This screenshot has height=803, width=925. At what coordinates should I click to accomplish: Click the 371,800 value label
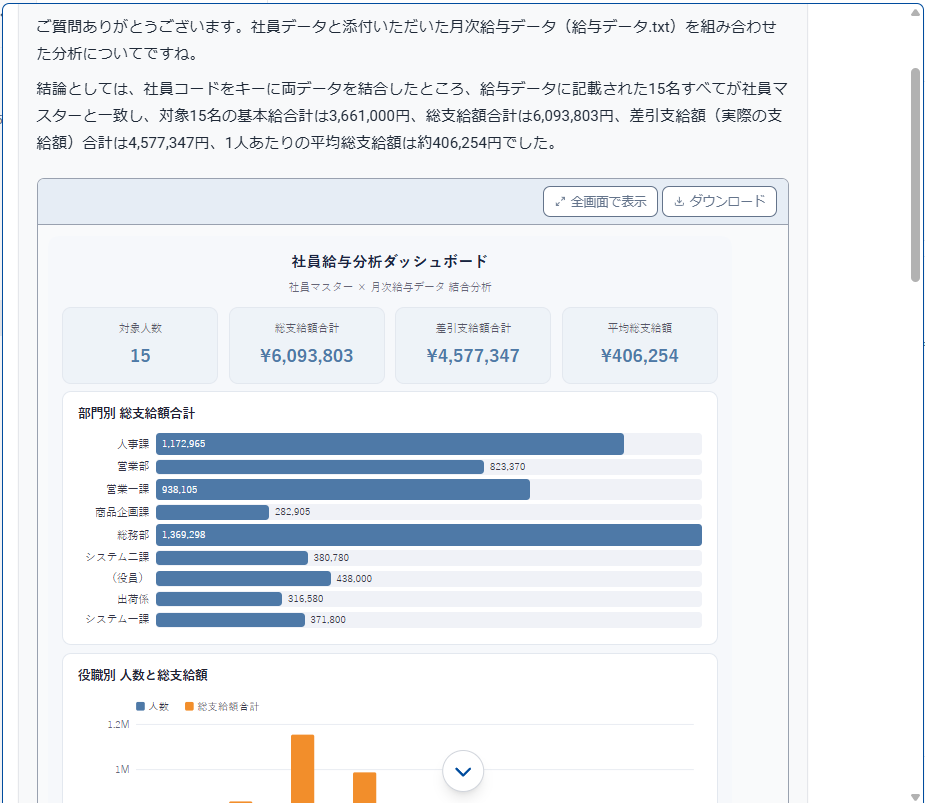[x=328, y=620]
